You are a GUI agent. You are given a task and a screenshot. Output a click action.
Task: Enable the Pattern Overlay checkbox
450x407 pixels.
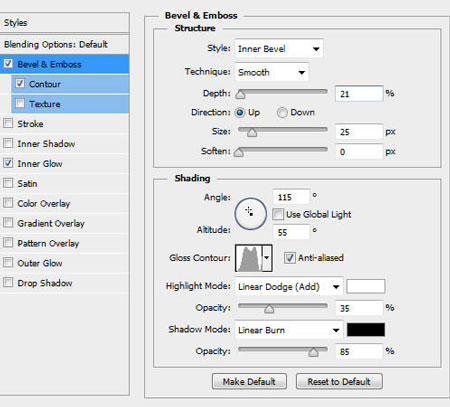click(8, 242)
